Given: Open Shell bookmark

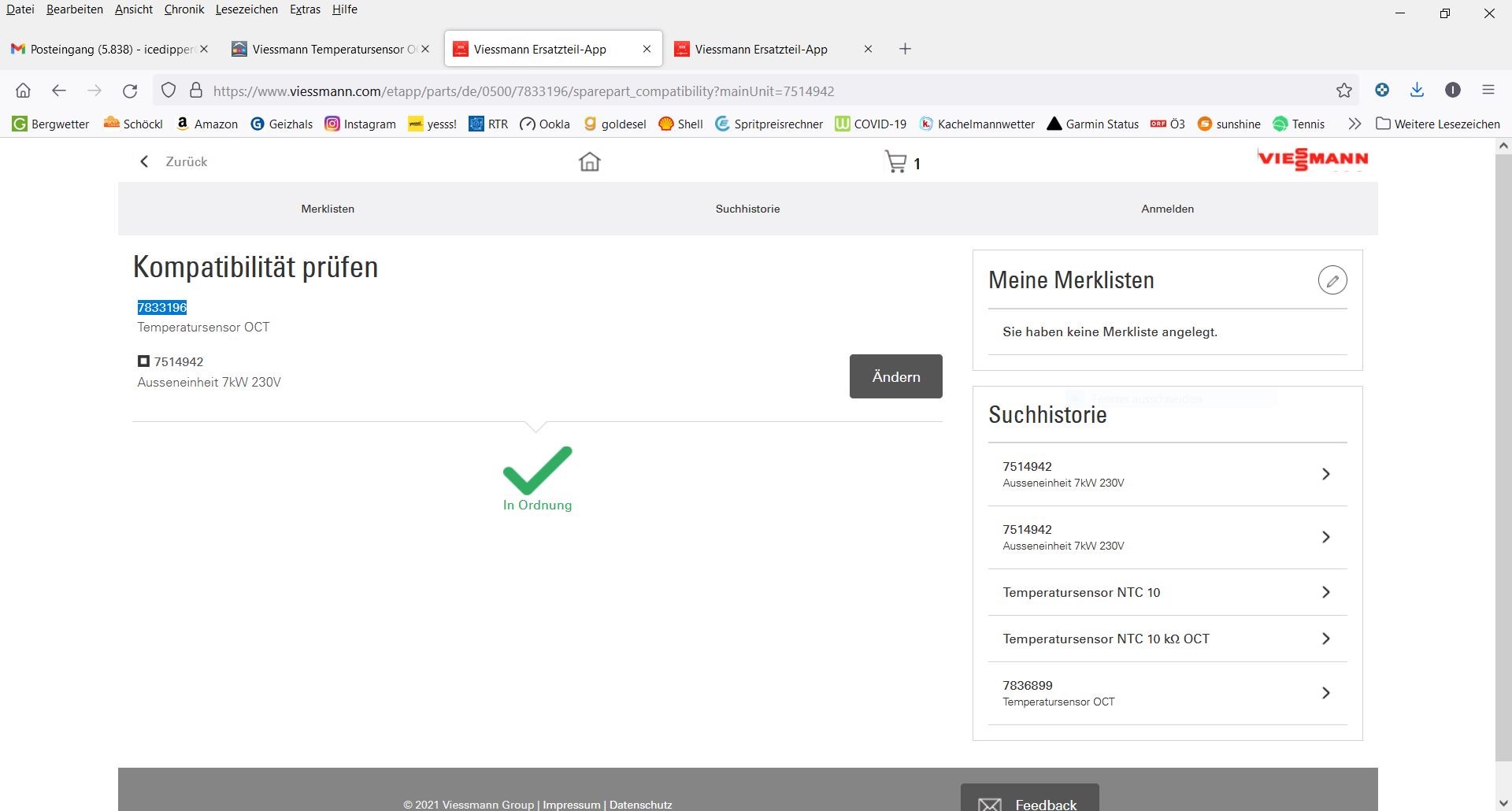Looking at the screenshot, I should (681, 124).
